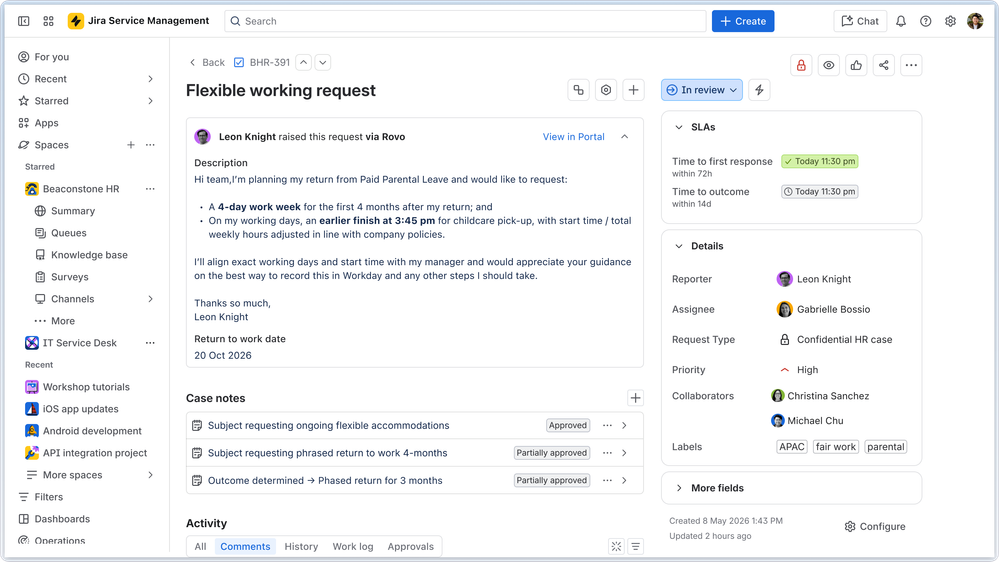Collapse the request description panel
This screenshot has height=562, width=999.
(x=625, y=136)
